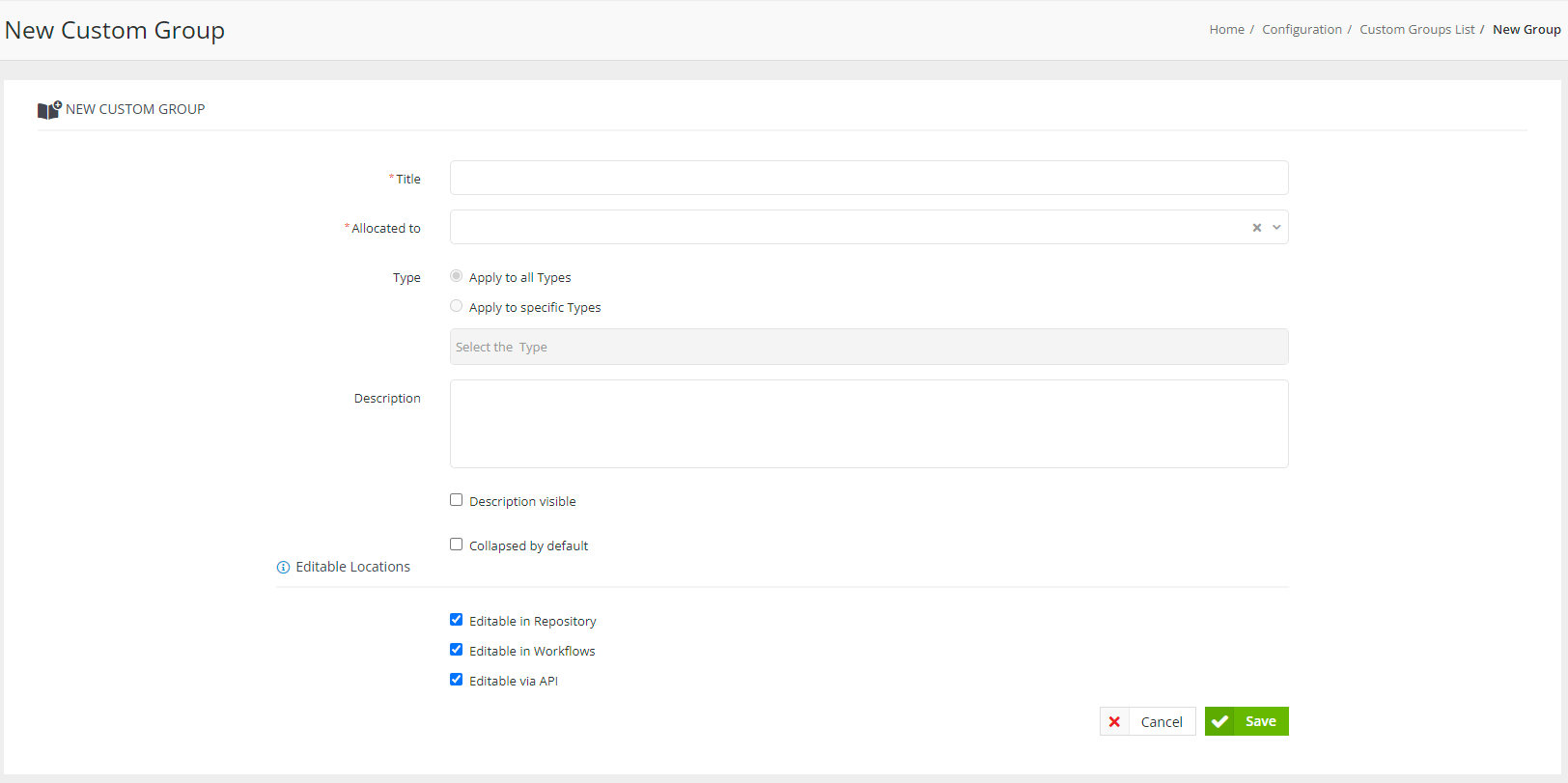The width and height of the screenshot is (1568, 783).
Task: Select Apply to specific Types radio
Action: [457, 306]
